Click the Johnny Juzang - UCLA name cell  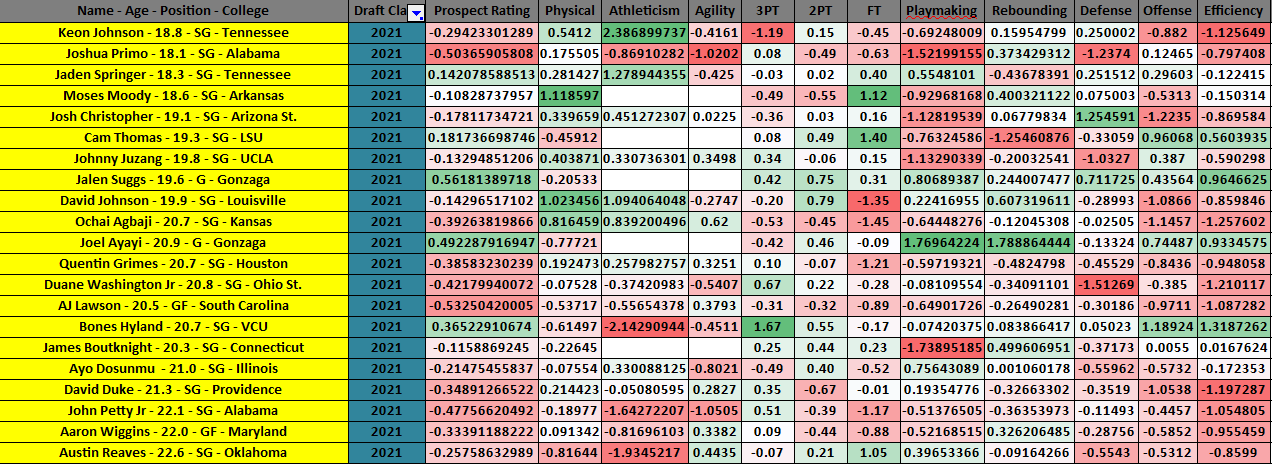click(x=176, y=159)
